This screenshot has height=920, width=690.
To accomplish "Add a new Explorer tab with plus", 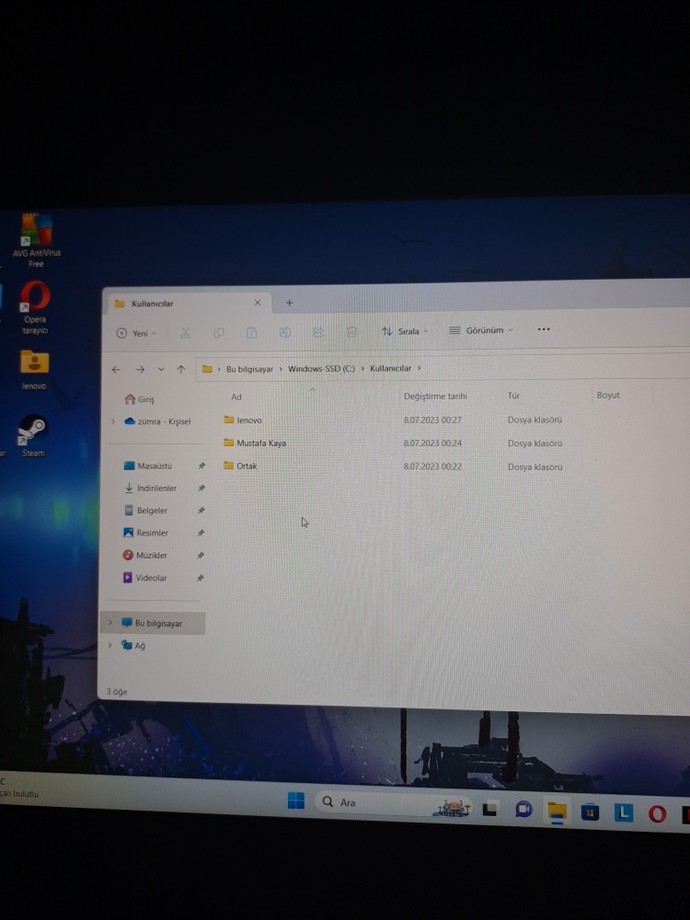I will (x=289, y=303).
